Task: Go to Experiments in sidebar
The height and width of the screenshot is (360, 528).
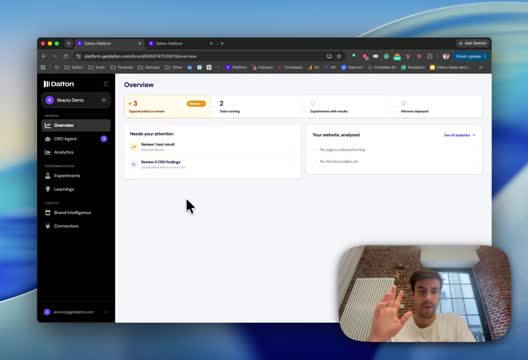Action: (76, 176)
